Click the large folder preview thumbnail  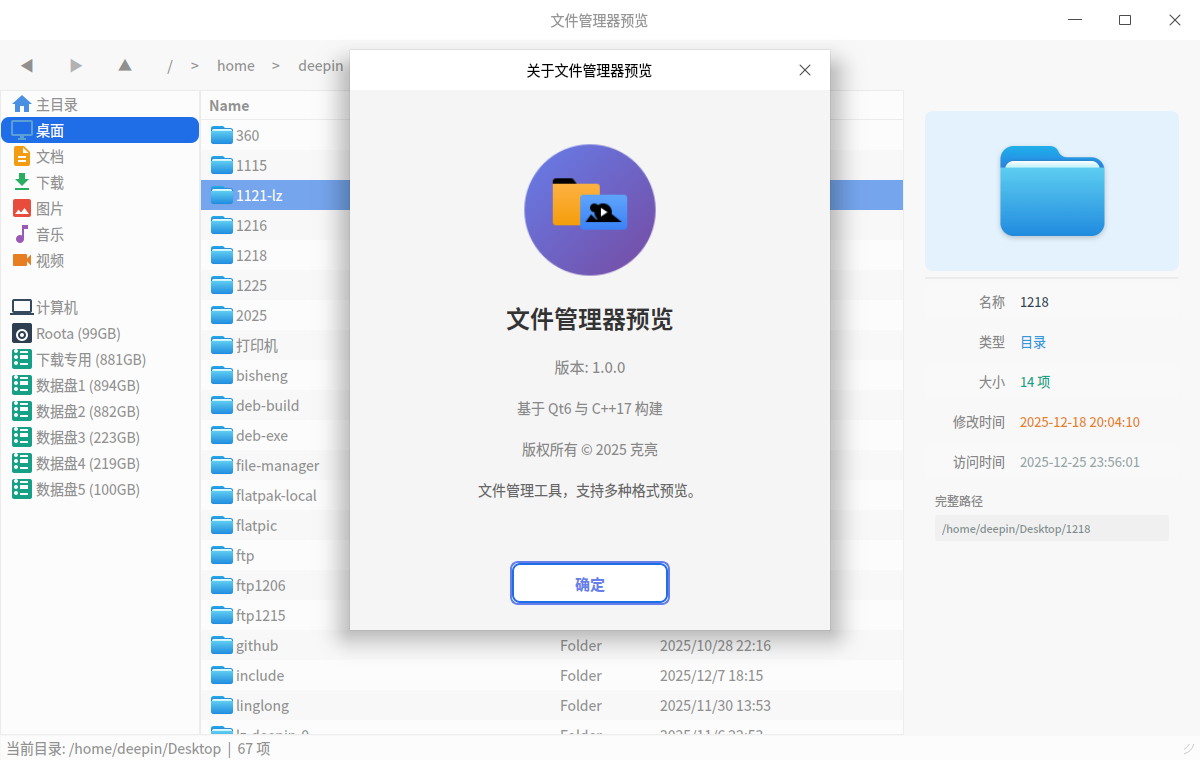[1052, 191]
